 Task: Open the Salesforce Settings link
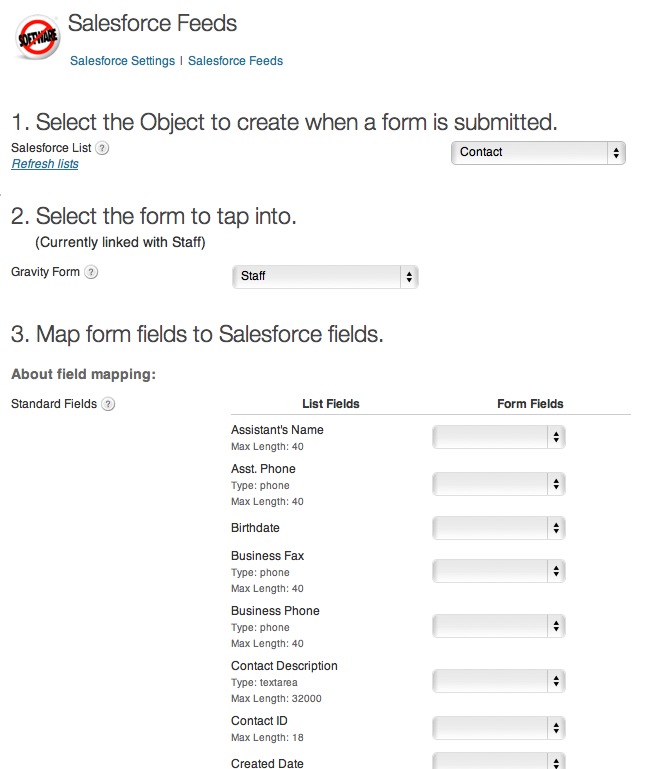[123, 61]
